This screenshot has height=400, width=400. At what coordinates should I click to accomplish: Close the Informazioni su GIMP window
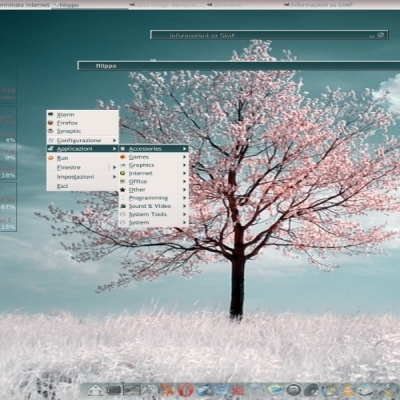(x=381, y=35)
